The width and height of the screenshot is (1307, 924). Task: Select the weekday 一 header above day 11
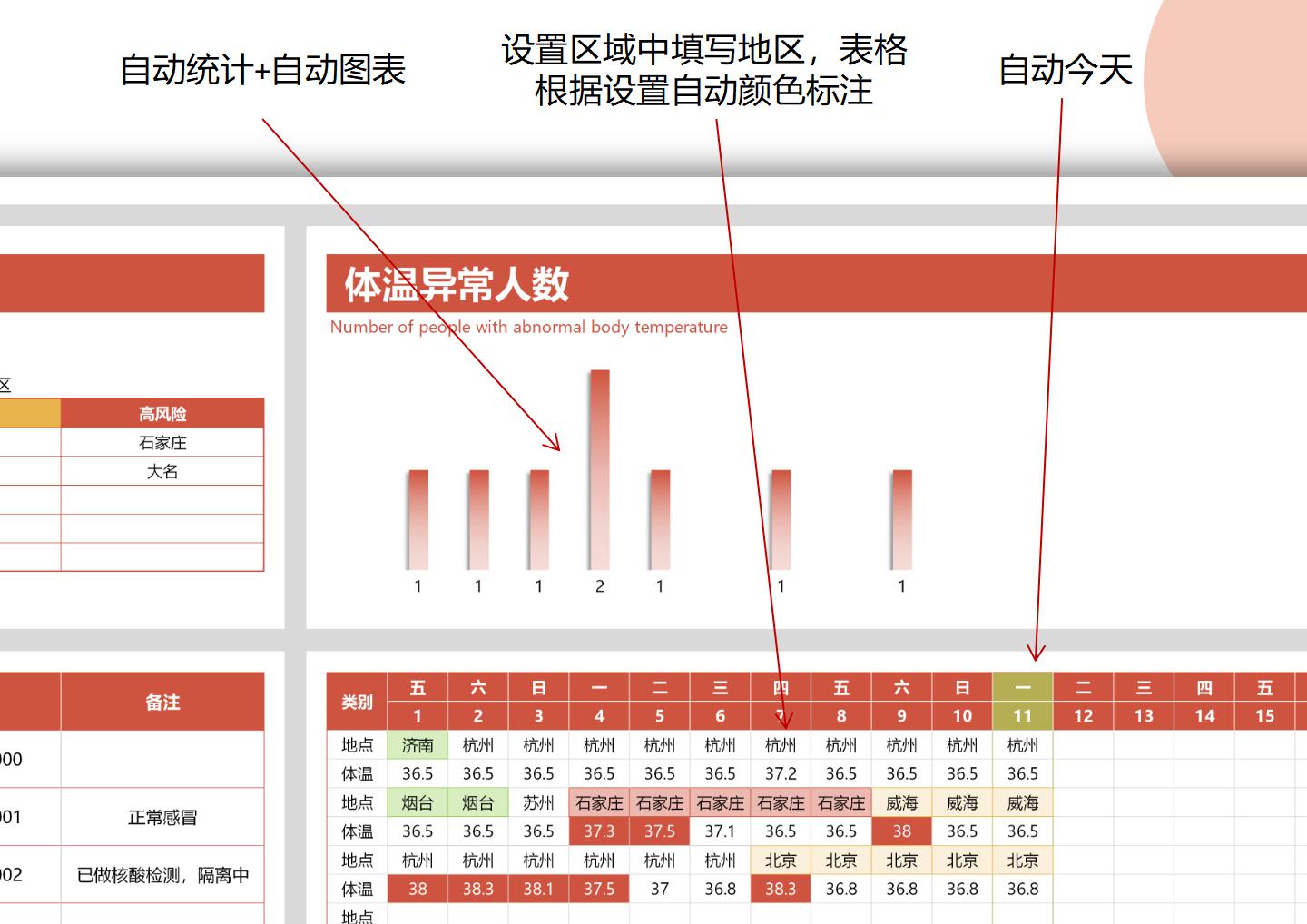point(1023,687)
